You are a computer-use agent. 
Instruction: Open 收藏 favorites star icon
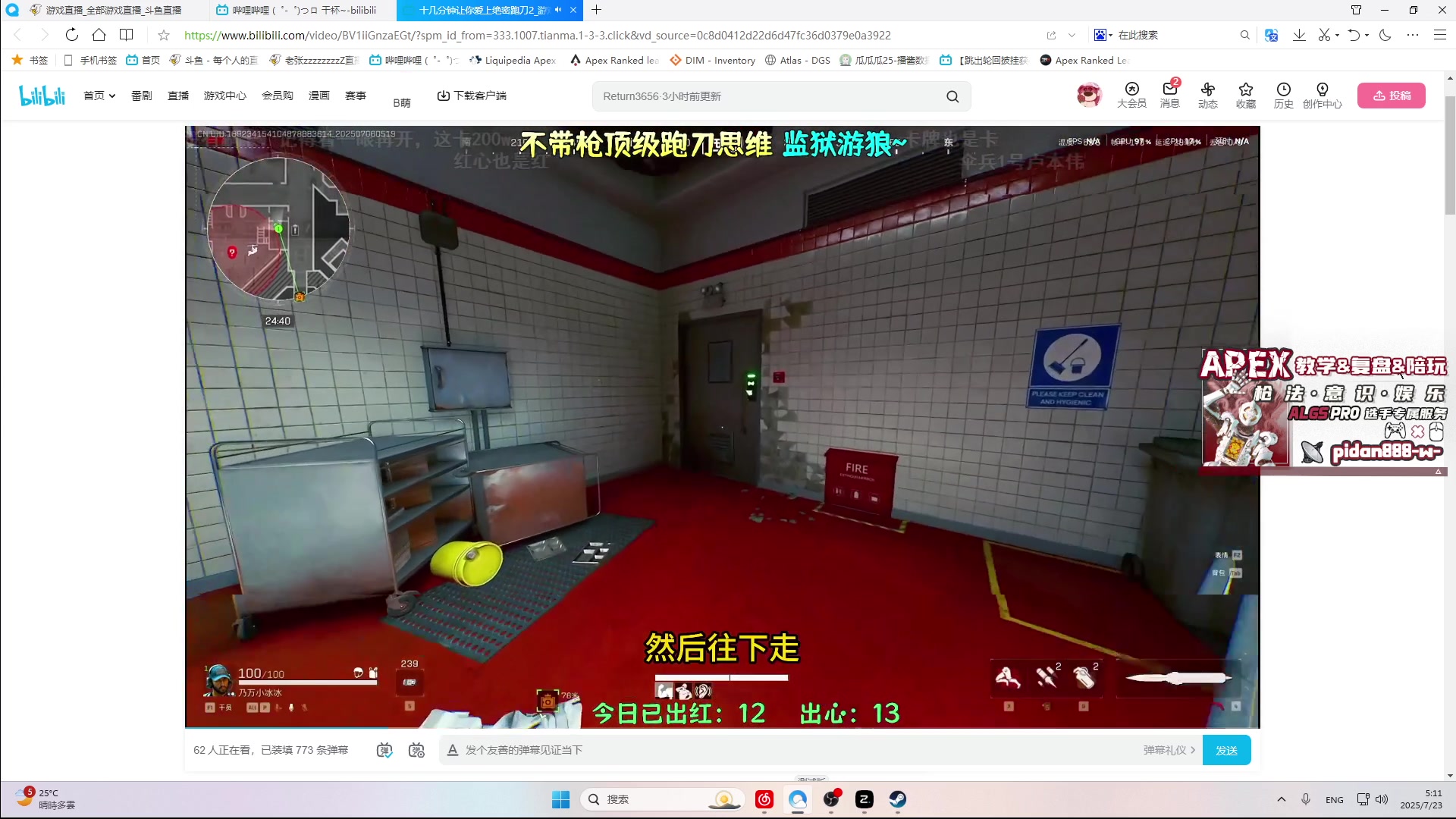(x=1245, y=96)
